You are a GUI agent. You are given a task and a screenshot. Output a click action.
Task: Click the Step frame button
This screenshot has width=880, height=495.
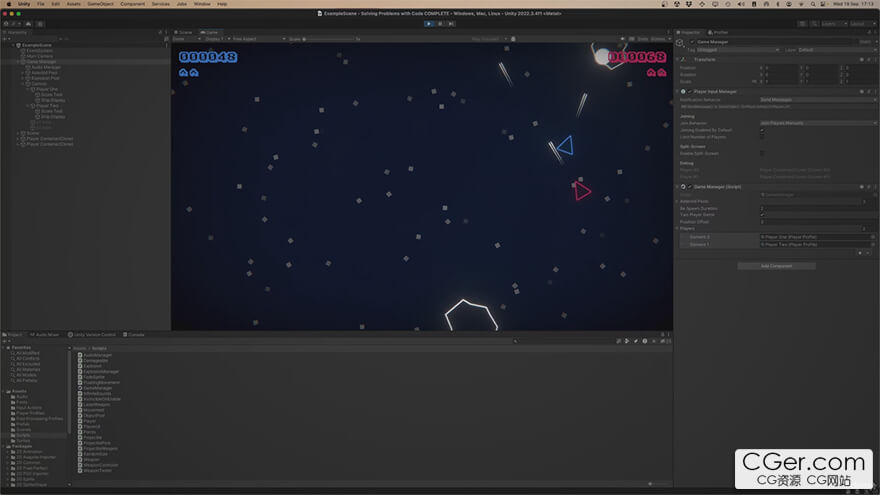coord(451,24)
